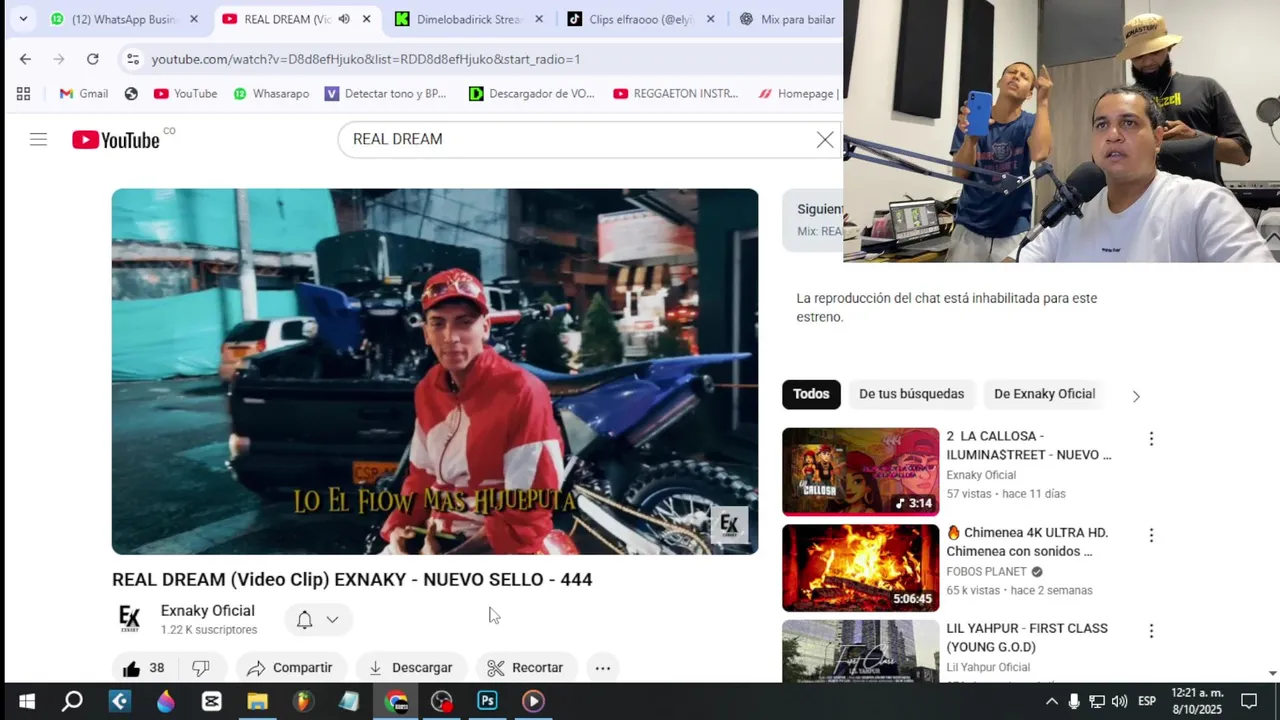Open system volume control in tray

1119,701
